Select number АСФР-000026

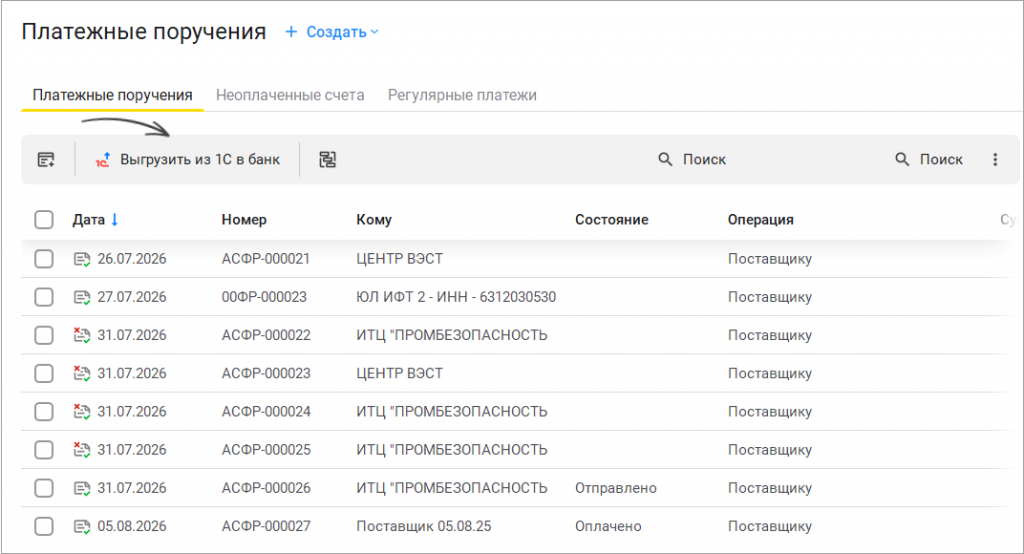pyautogui.click(x=266, y=488)
